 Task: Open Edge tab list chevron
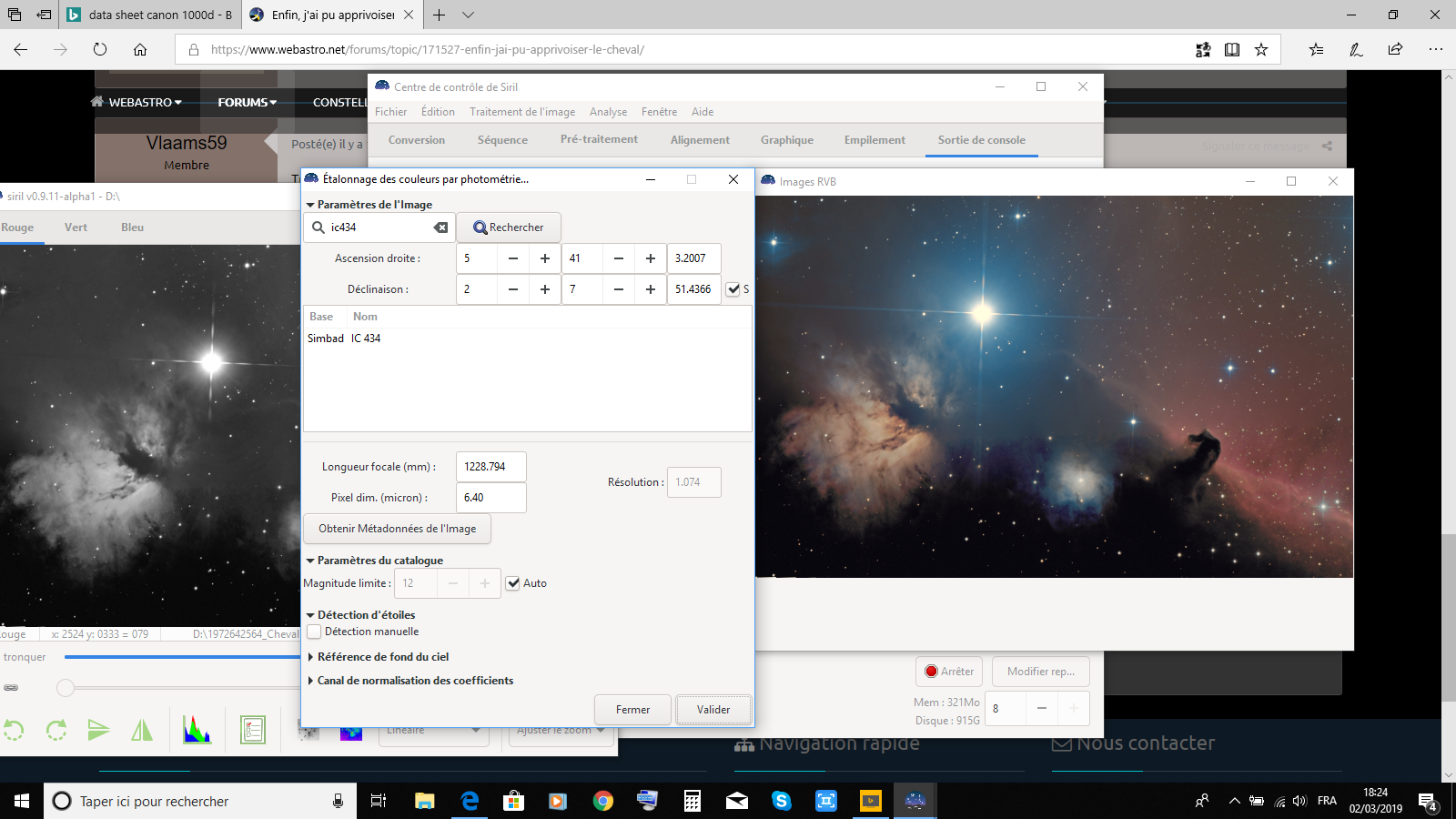pos(468,15)
